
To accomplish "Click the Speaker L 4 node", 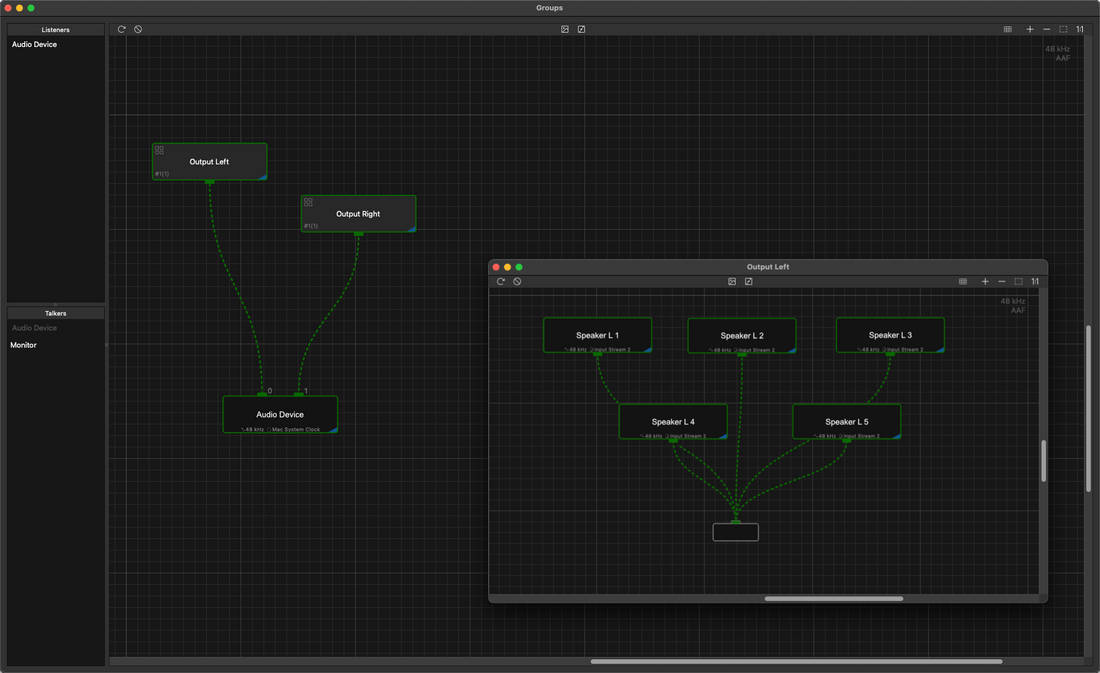I will click(673, 422).
